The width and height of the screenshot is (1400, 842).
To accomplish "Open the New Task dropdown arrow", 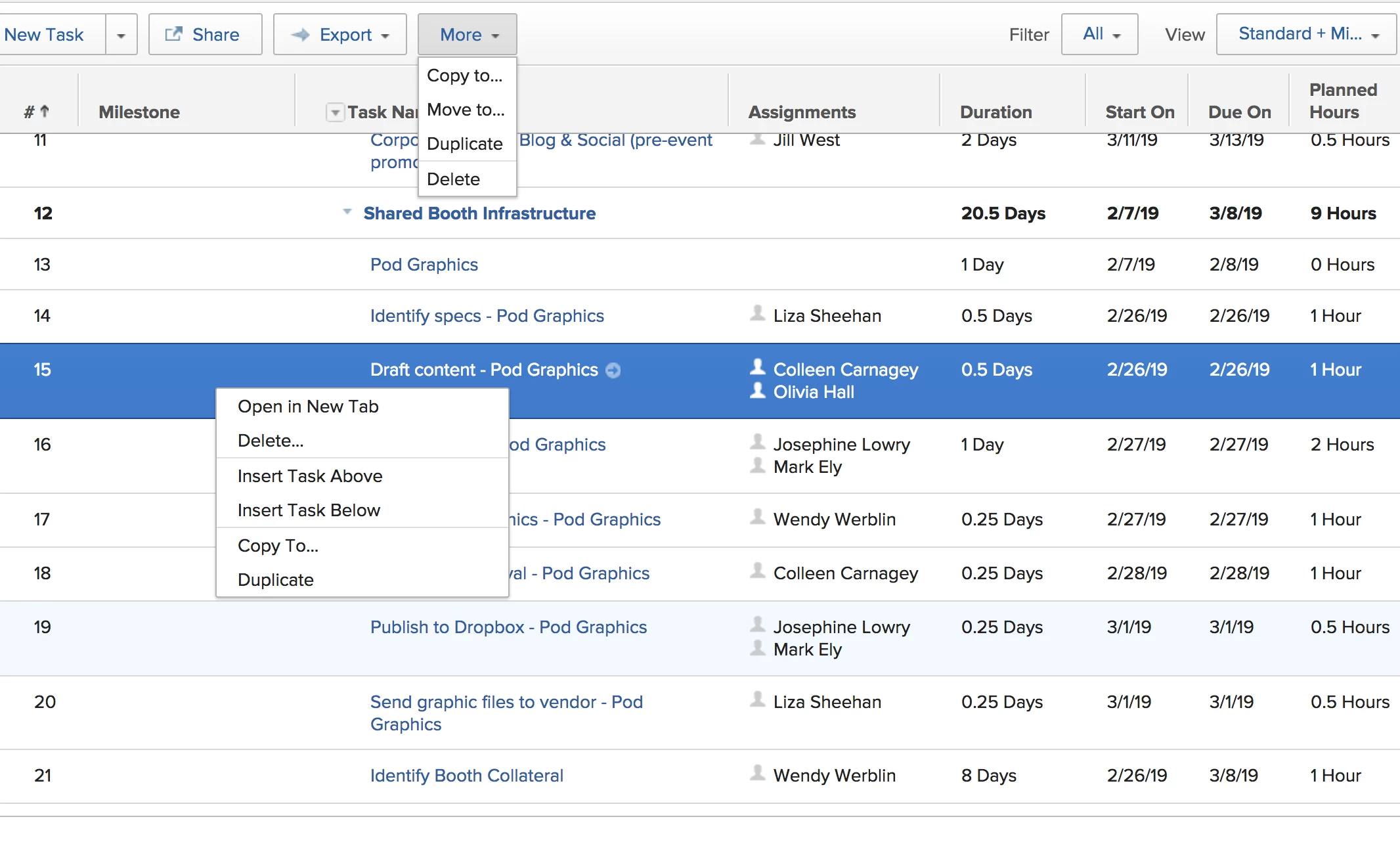I will (x=121, y=35).
